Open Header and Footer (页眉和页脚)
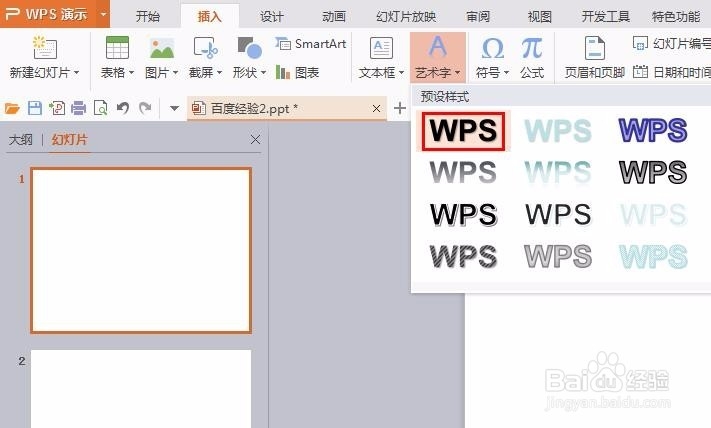 coord(594,57)
